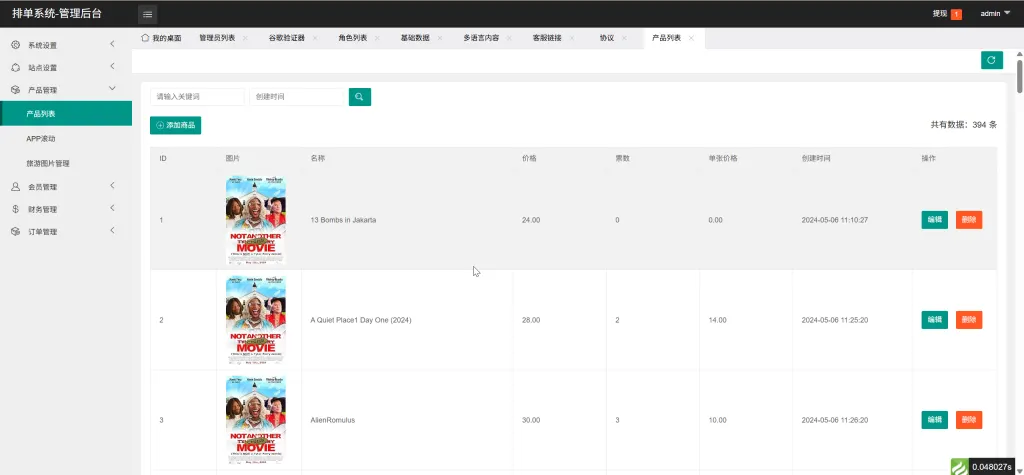Screen dimensions: 1024x475
Task: Close the 多语言内容 tab with its X
Action: click(x=509, y=39)
